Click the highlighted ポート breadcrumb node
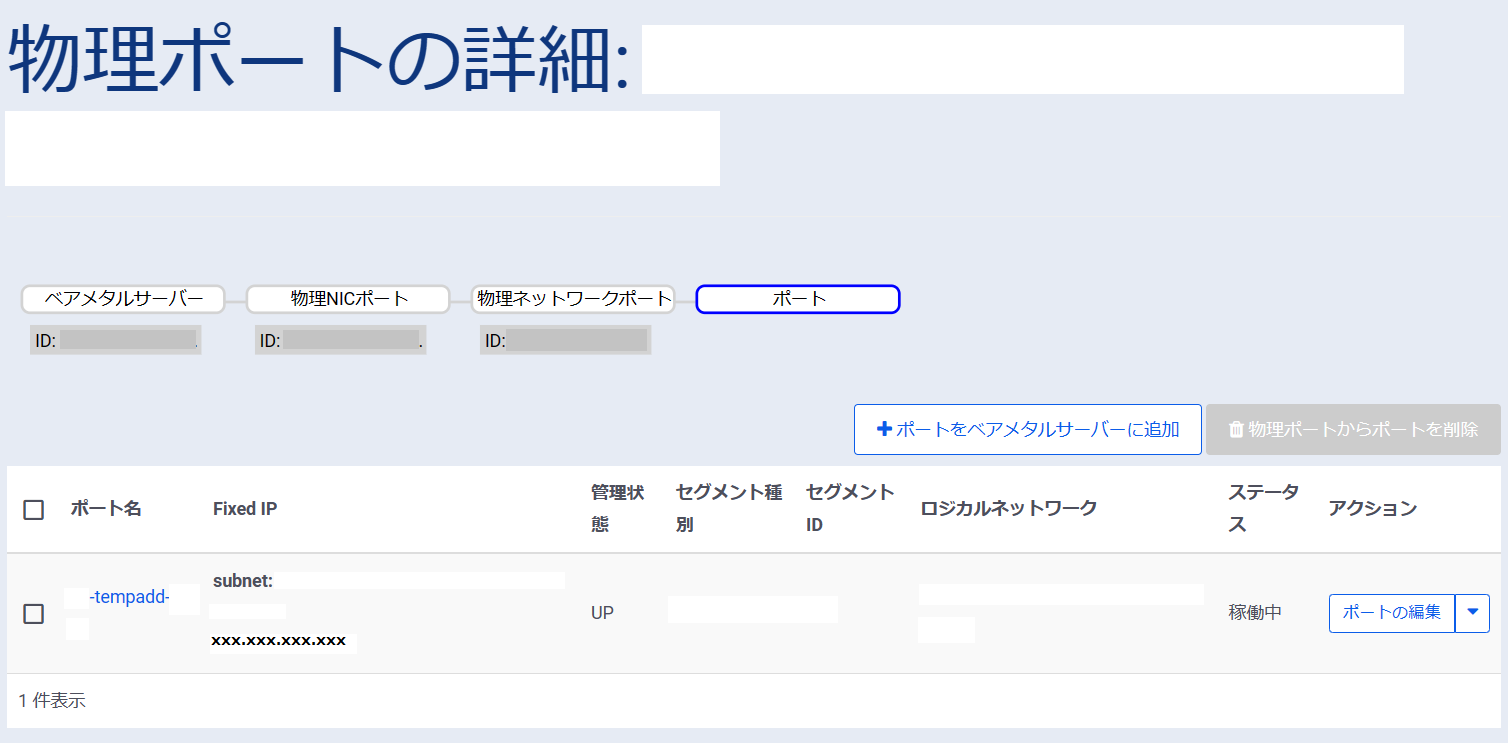1508x743 pixels. 797,298
